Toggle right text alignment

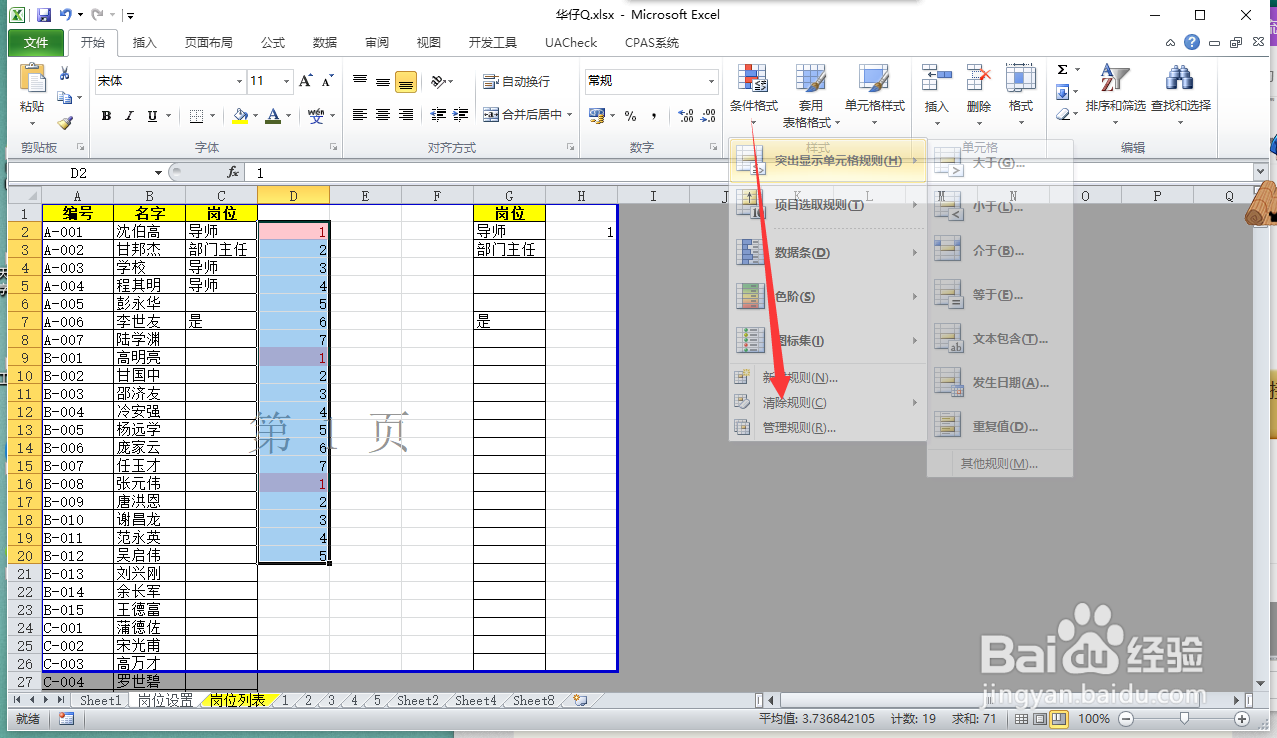point(406,115)
